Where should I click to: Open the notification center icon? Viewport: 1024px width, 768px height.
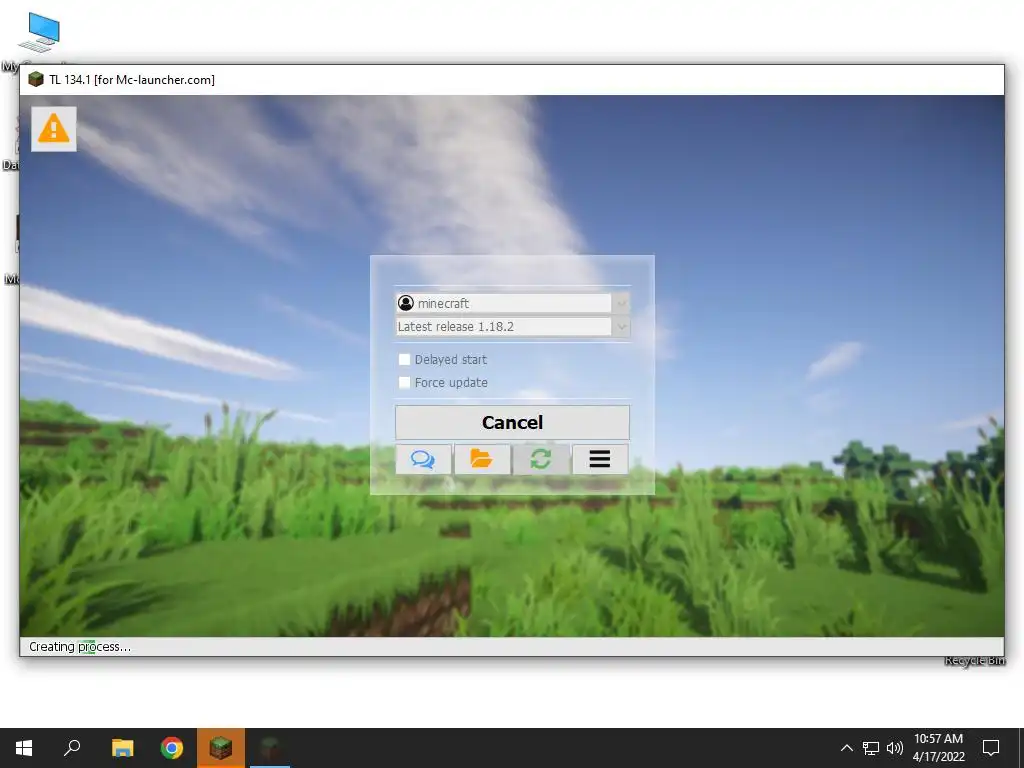pos(991,748)
